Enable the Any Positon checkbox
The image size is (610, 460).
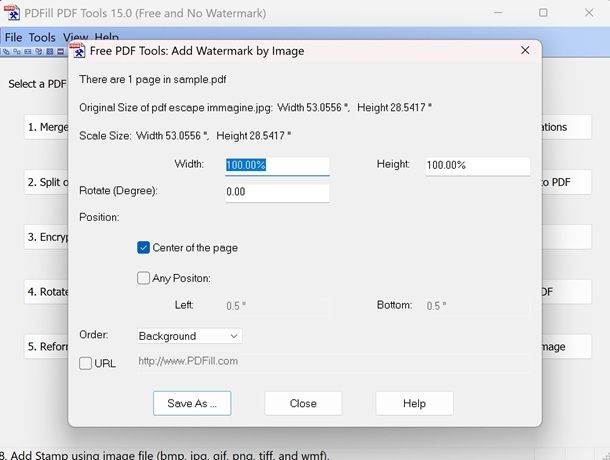143,278
